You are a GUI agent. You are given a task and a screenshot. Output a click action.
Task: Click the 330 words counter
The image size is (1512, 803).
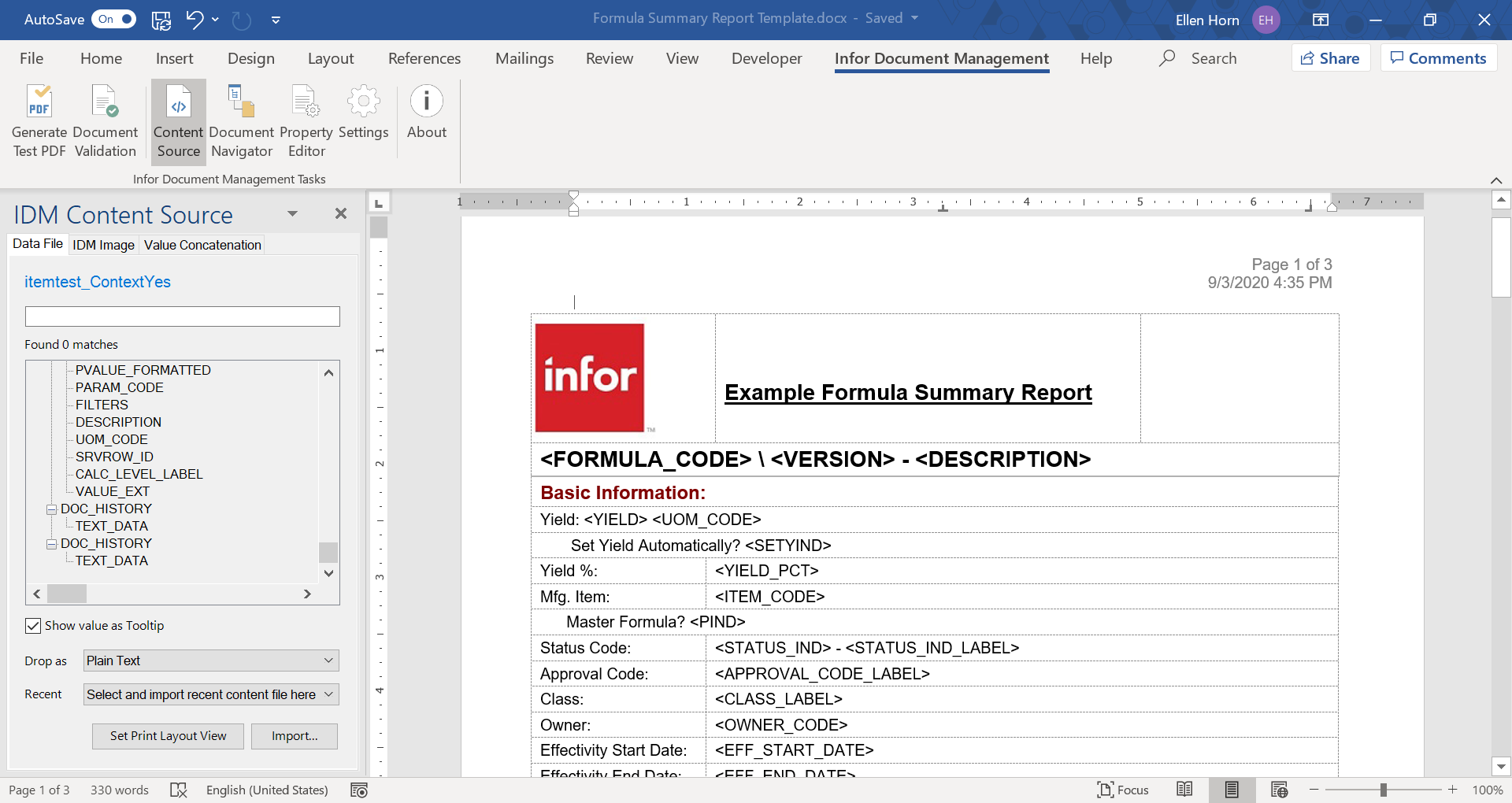120,790
